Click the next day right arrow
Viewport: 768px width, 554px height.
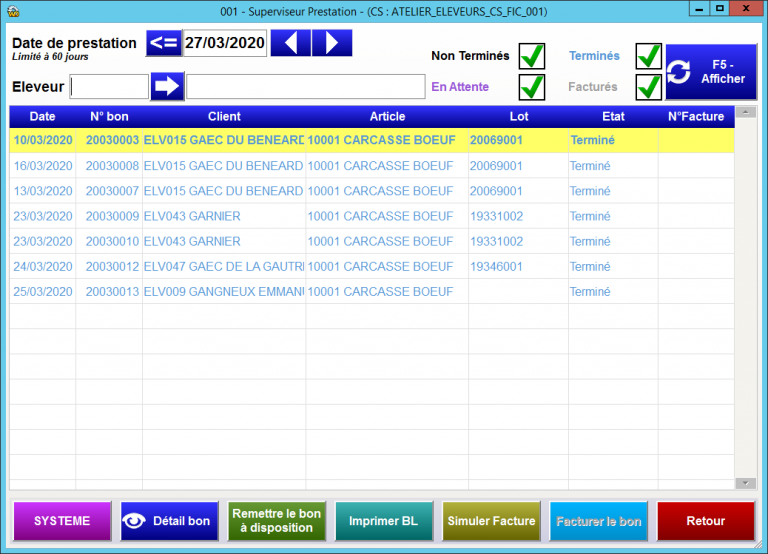pyautogui.click(x=332, y=44)
